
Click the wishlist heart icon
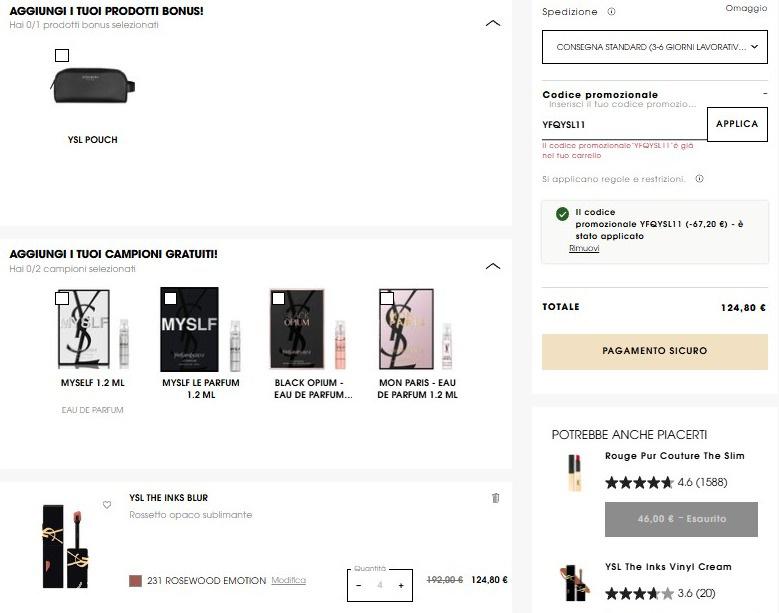tap(107, 505)
